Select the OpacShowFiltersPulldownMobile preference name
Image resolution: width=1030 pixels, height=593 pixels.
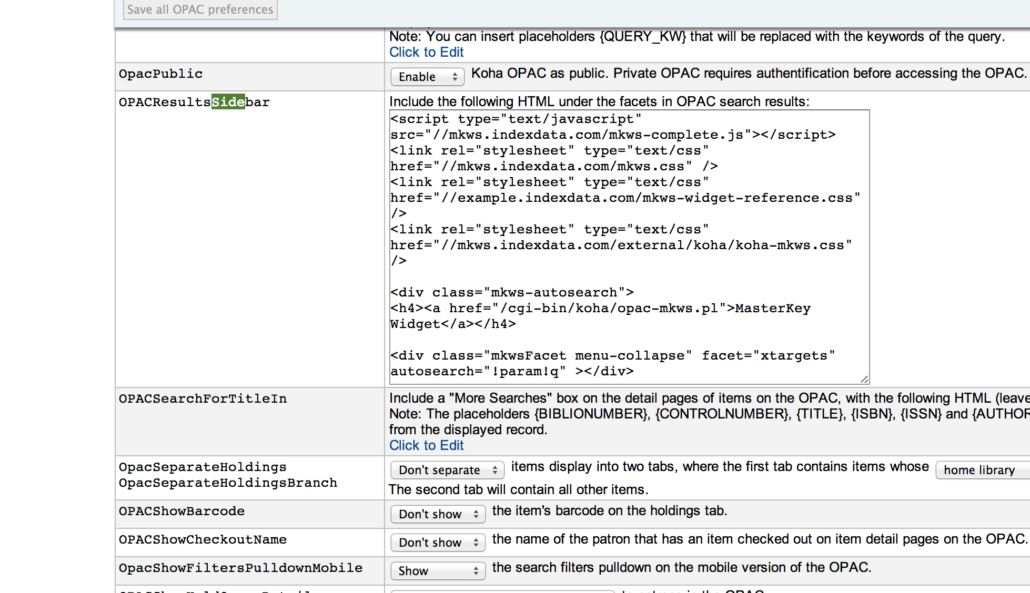[240, 567]
